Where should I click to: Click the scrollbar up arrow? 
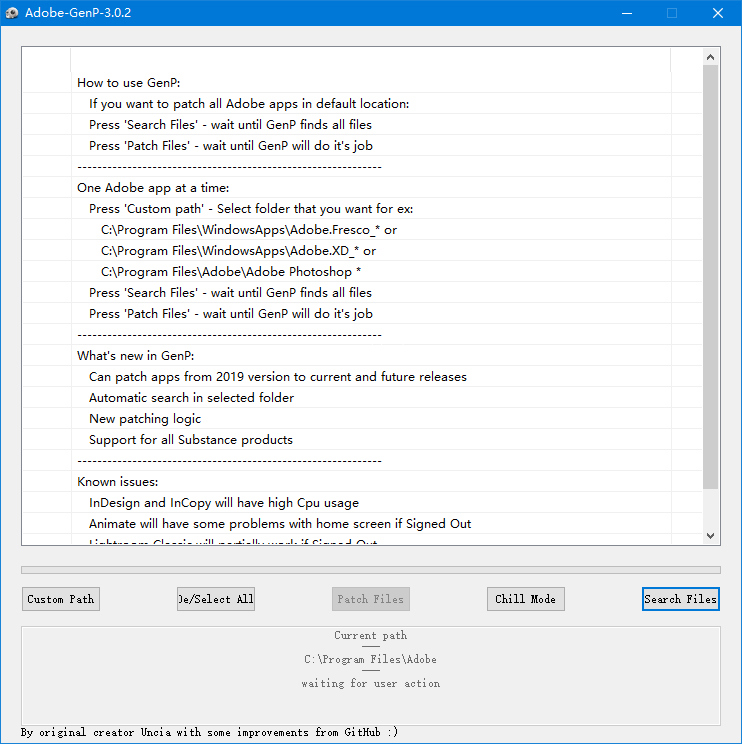(x=710, y=57)
